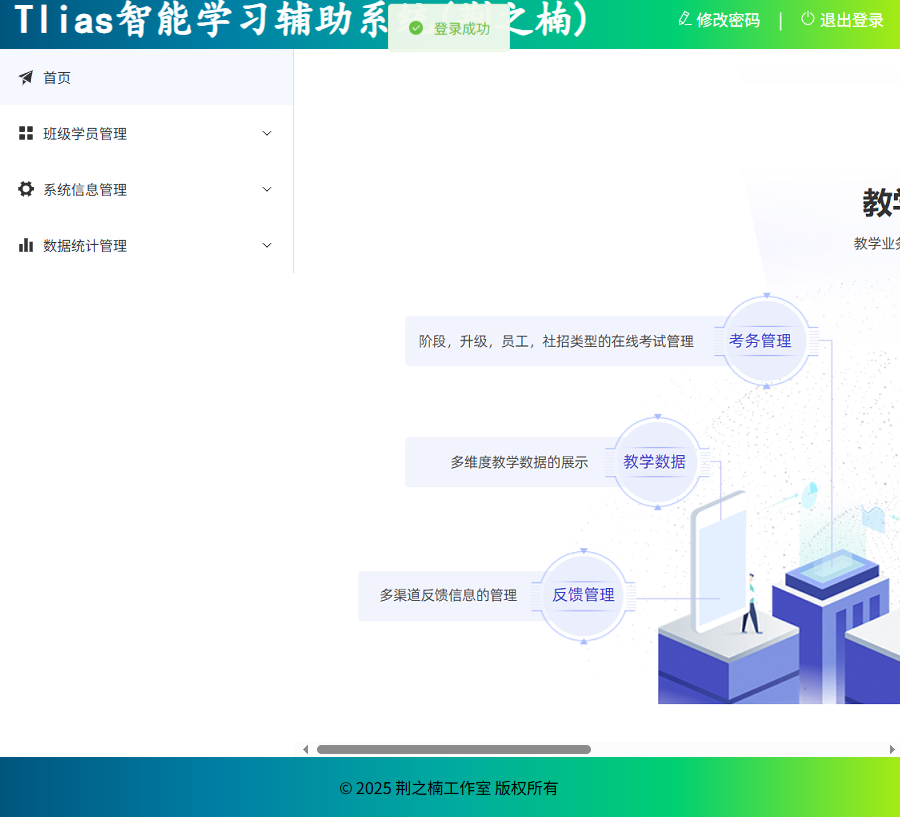
Task: Click the horizontal scrollbar thumb
Action: pos(454,749)
